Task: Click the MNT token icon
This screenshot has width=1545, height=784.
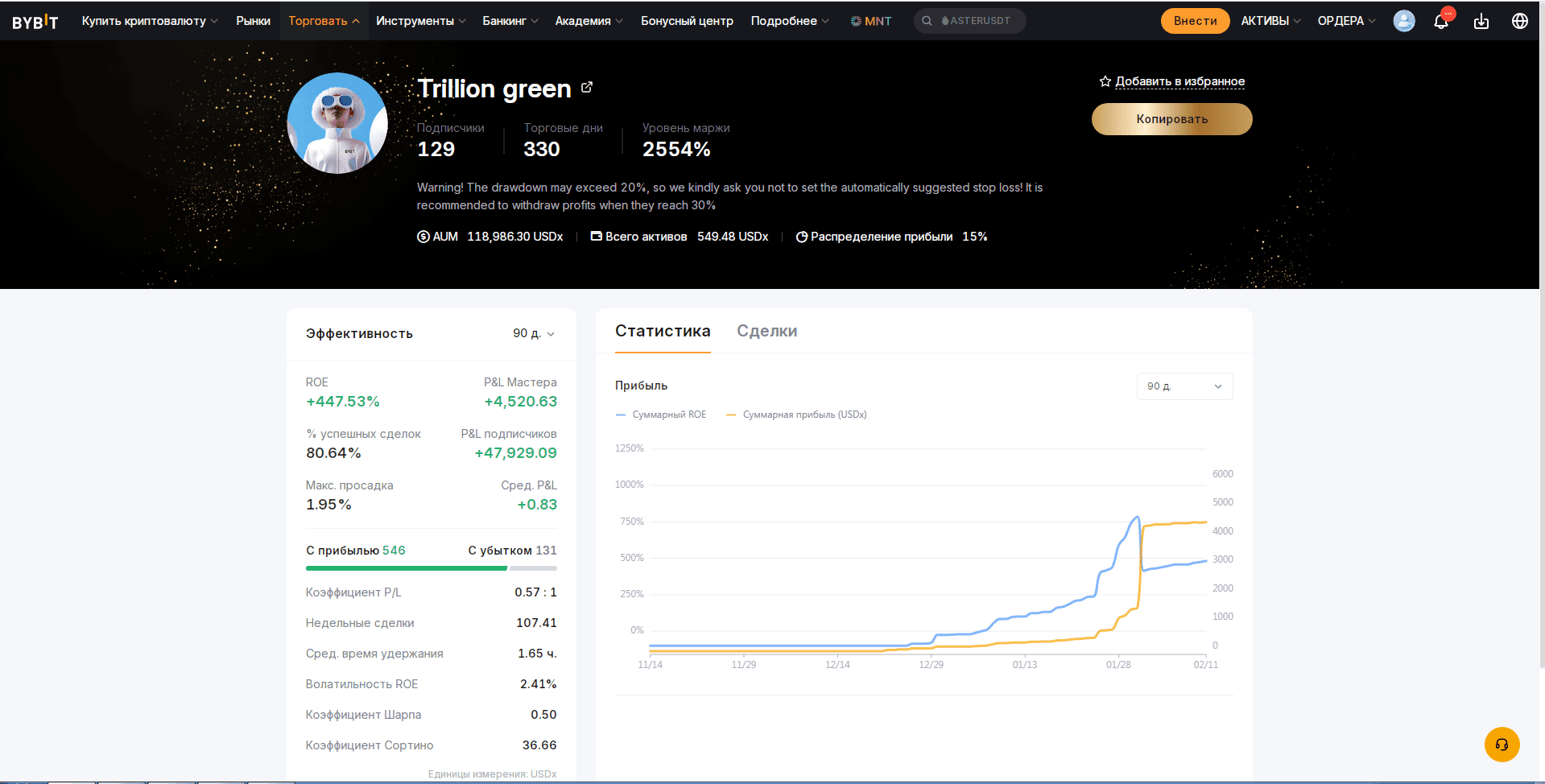Action: [856, 21]
